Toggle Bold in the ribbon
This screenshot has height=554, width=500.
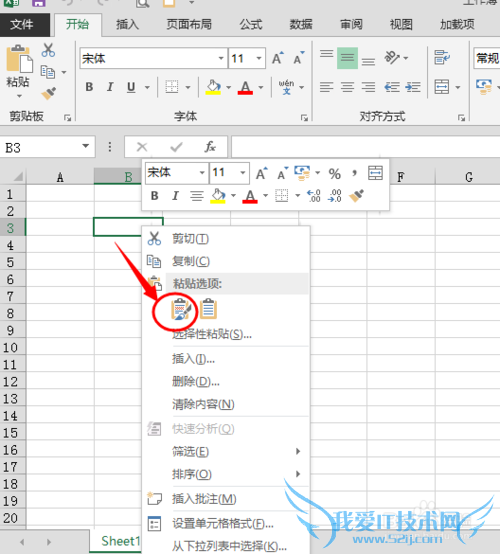[x=89, y=87]
